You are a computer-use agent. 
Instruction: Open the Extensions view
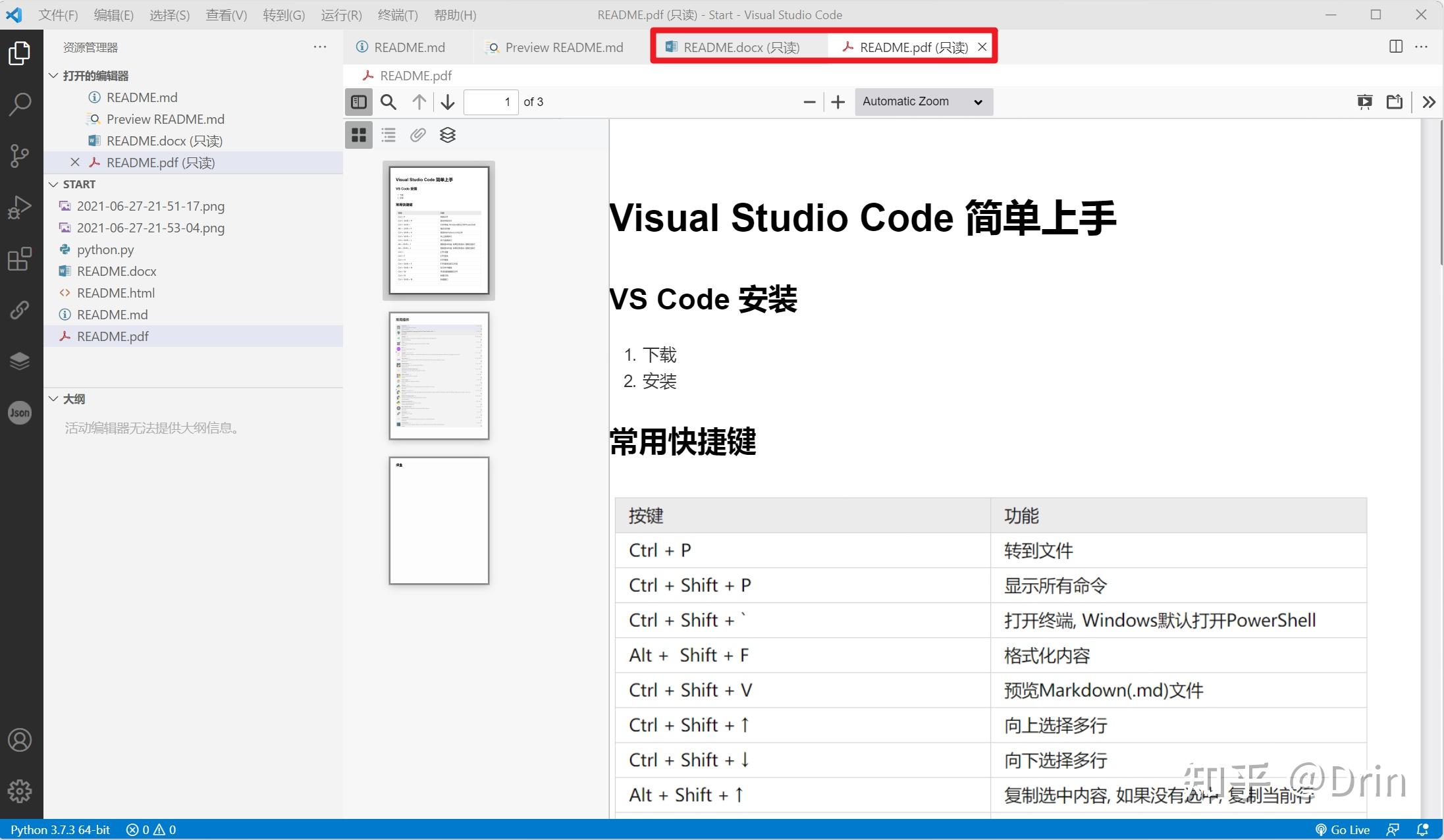coord(20,259)
